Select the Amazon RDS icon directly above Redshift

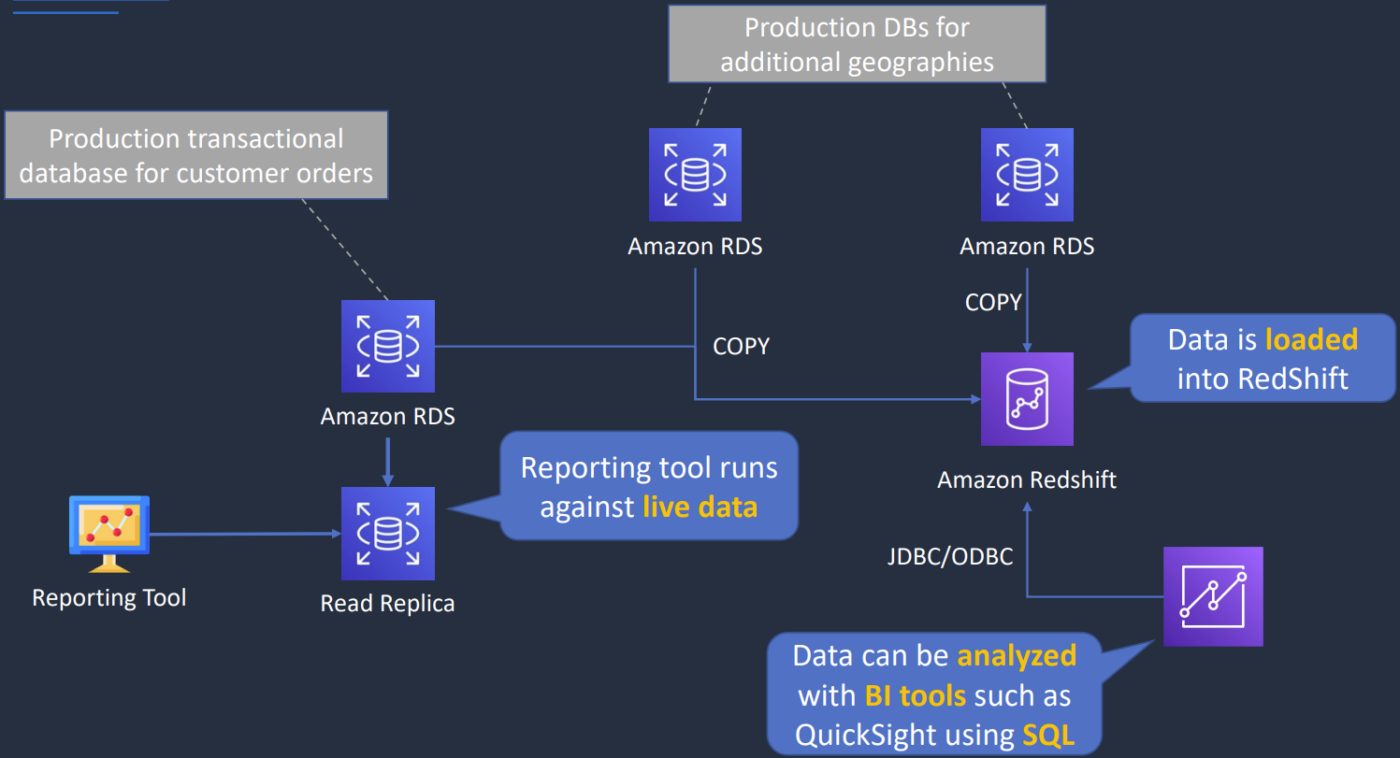coord(1027,174)
